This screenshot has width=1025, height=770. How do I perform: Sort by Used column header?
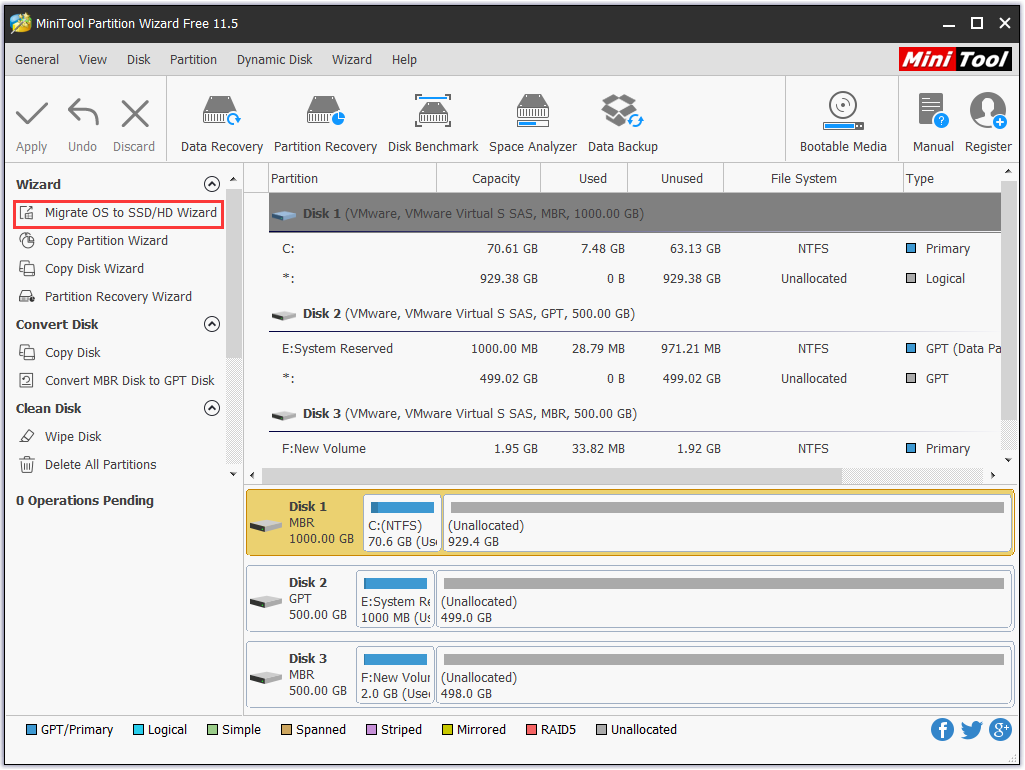(584, 178)
